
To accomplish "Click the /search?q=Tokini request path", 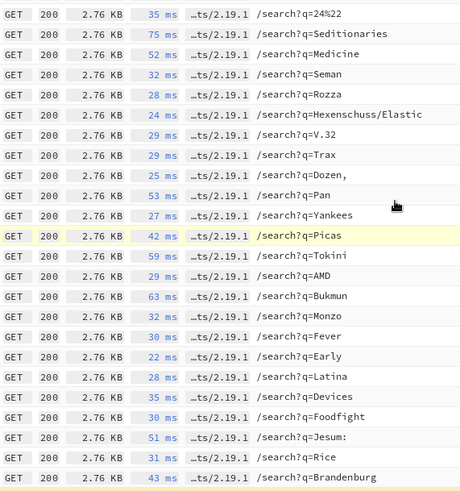I will point(302,256).
